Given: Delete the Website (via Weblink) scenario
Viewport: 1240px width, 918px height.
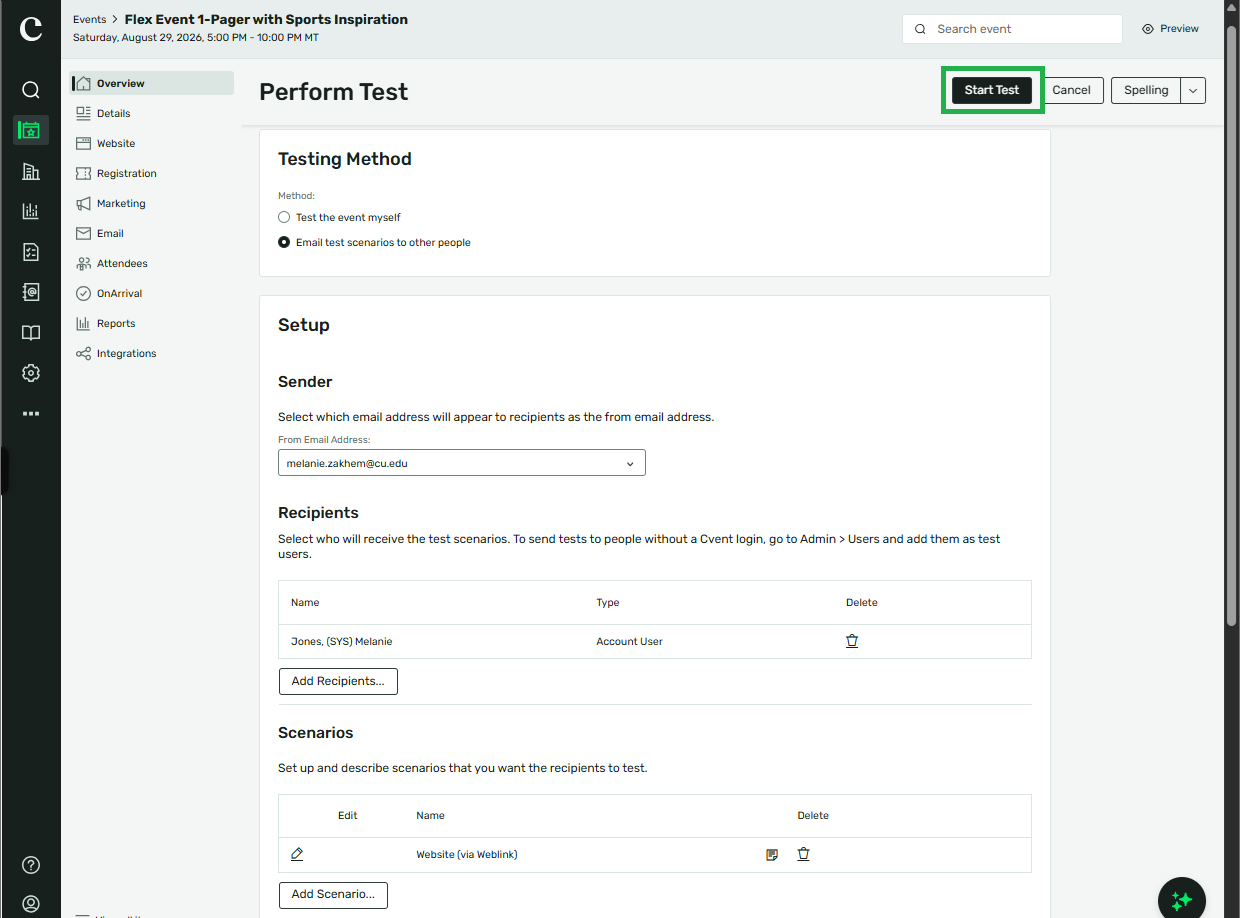Looking at the screenshot, I should click(803, 854).
